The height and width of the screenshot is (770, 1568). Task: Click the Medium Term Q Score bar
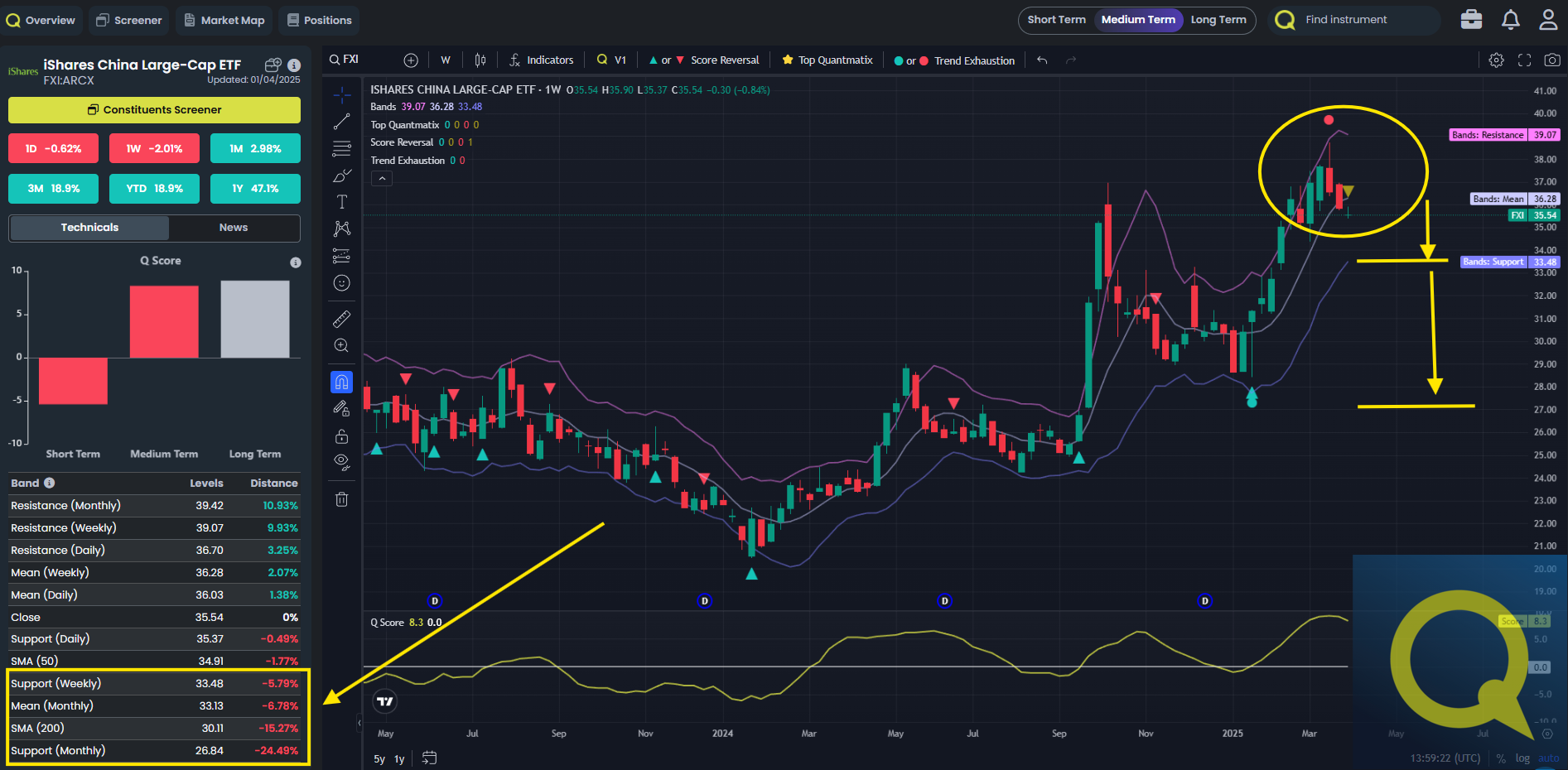[164, 322]
